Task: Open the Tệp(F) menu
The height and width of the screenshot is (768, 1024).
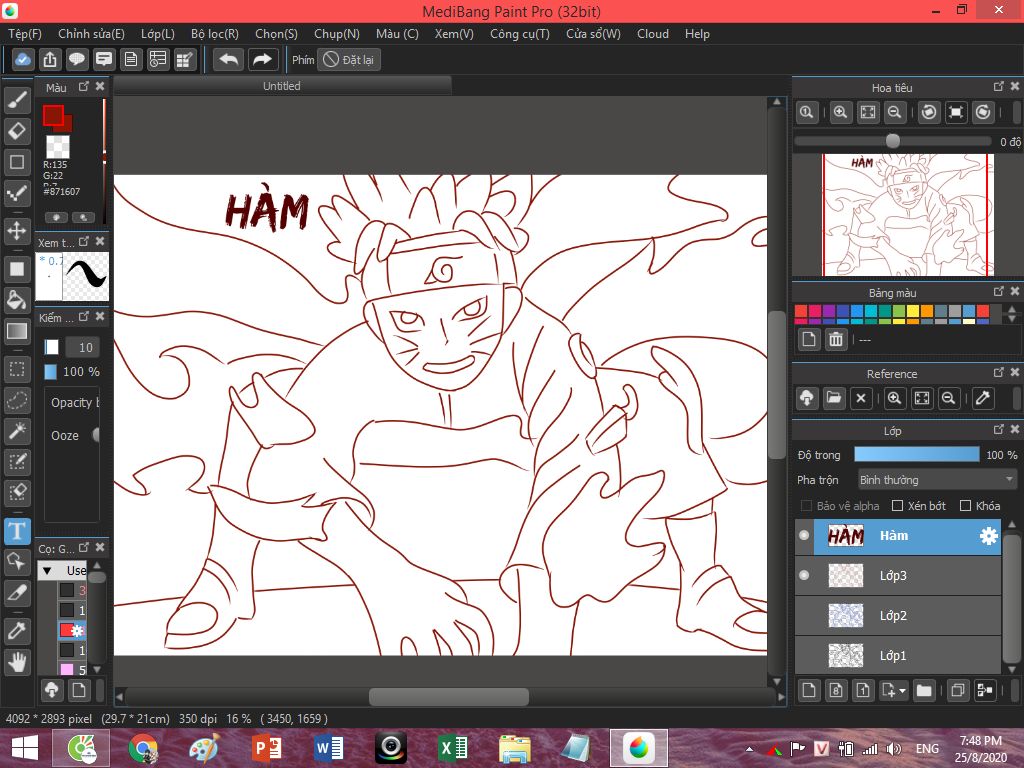Action: click(x=25, y=34)
